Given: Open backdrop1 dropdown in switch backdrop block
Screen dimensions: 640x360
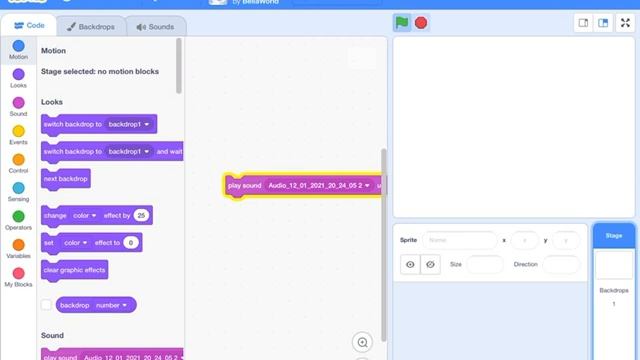Looking at the screenshot, I should [129, 124].
